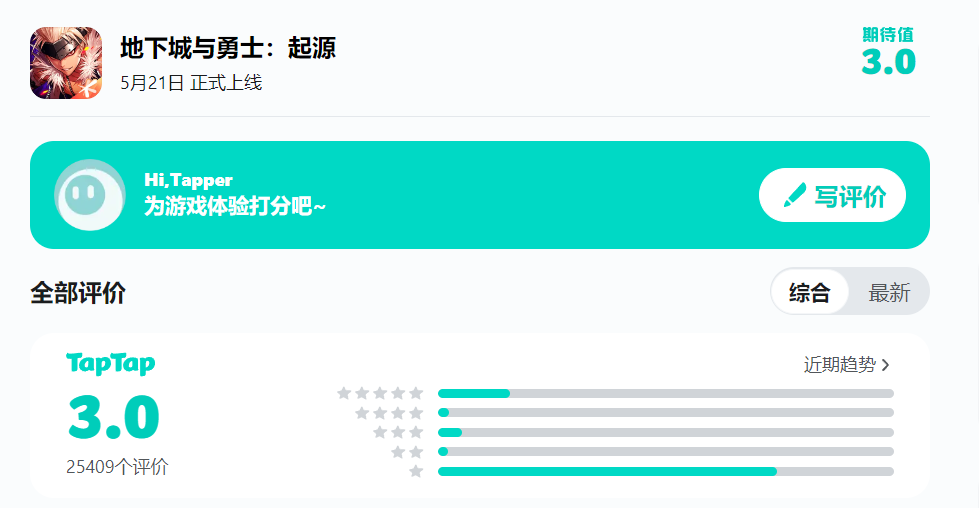Click the TapTap logo
Image resolution: width=979 pixels, height=508 pixels.
point(111,364)
